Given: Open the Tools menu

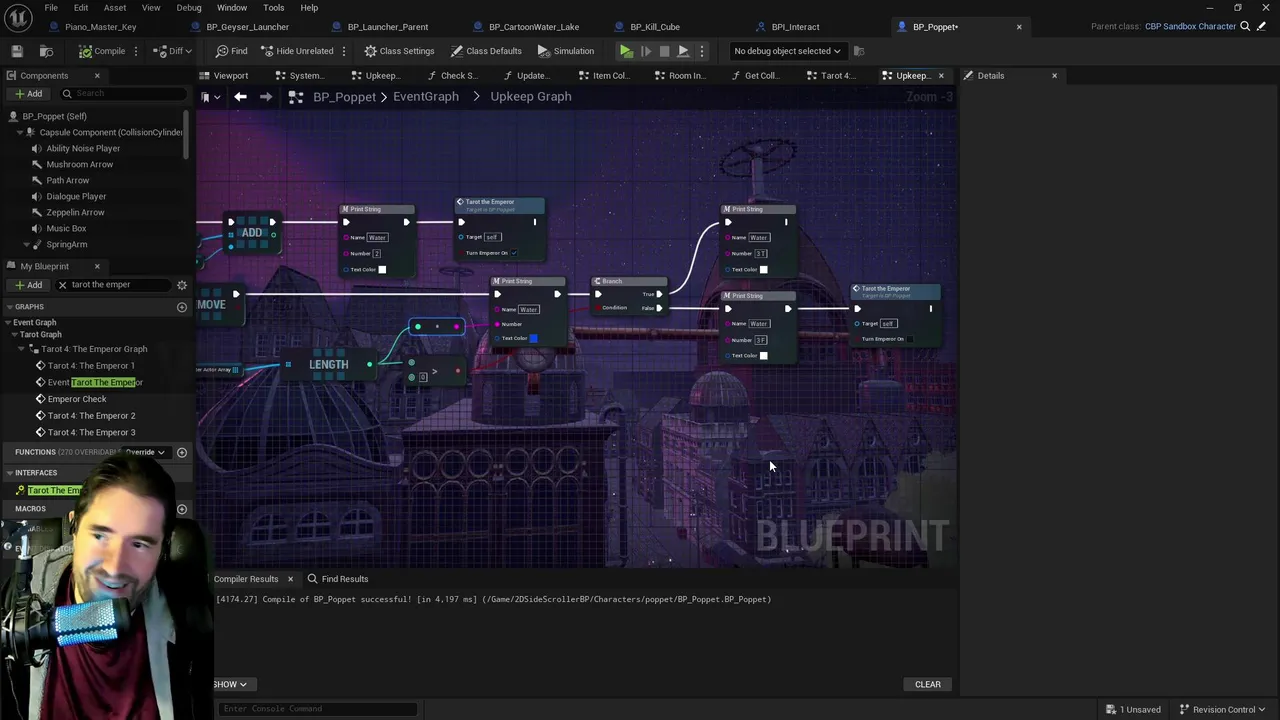Looking at the screenshot, I should pyautogui.click(x=274, y=8).
